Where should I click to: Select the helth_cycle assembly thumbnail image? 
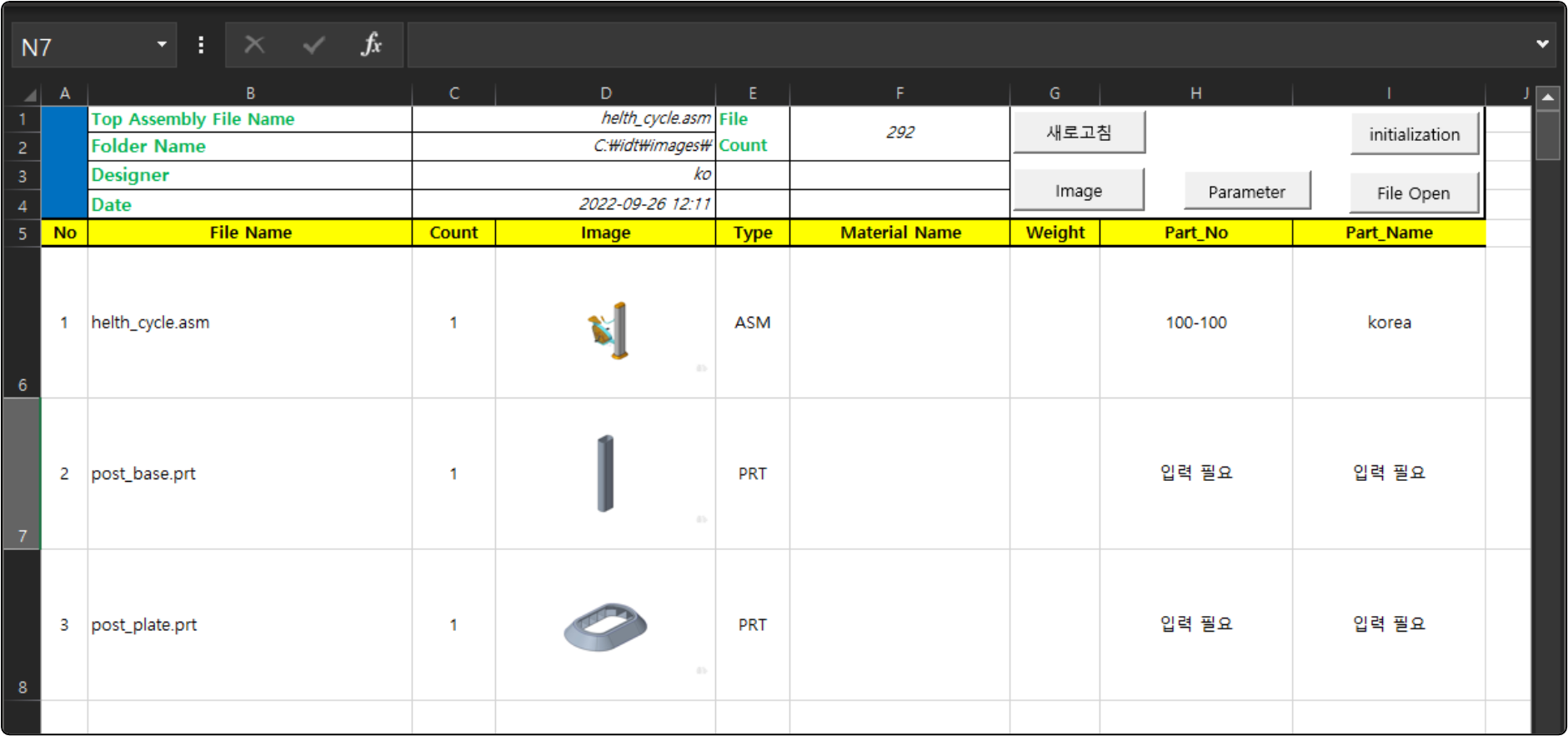pos(609,331)
